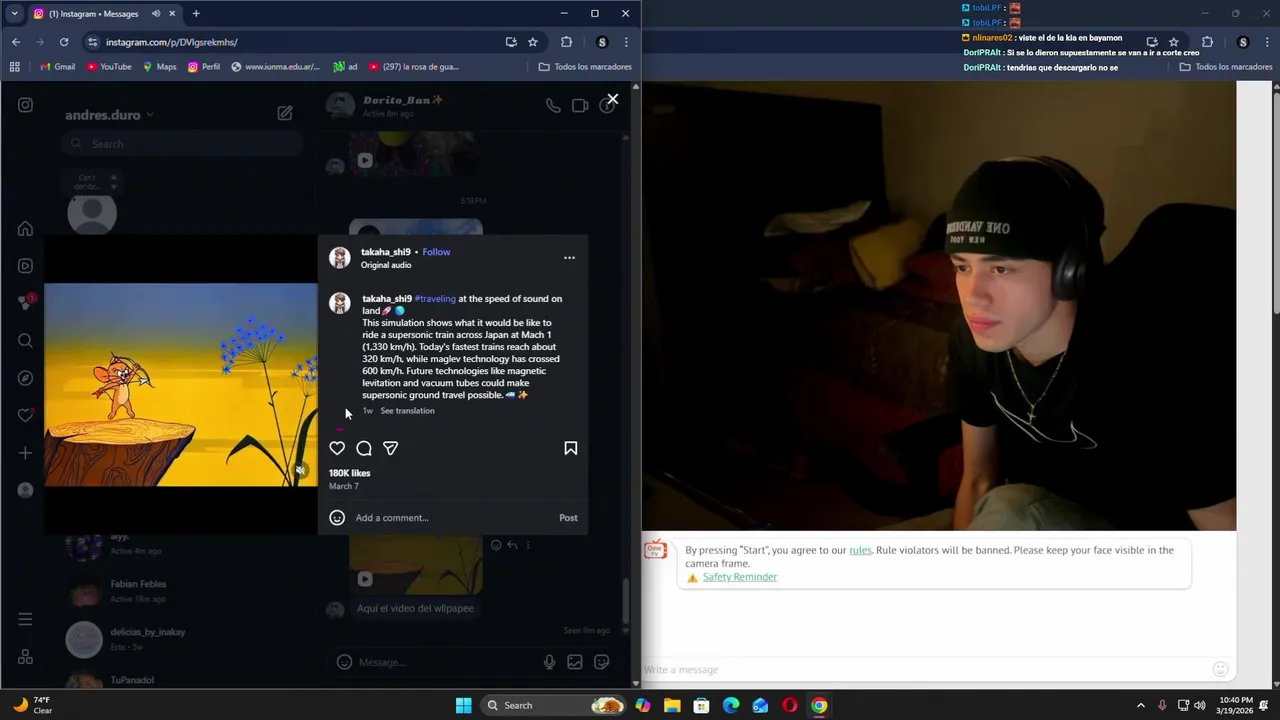Open File Explorer from the taskbar
1280x720 pixels.
coord(672,705)
